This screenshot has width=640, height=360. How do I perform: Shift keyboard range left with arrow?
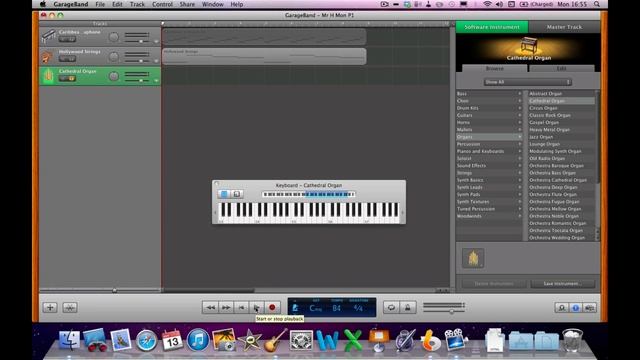(216, 213)
